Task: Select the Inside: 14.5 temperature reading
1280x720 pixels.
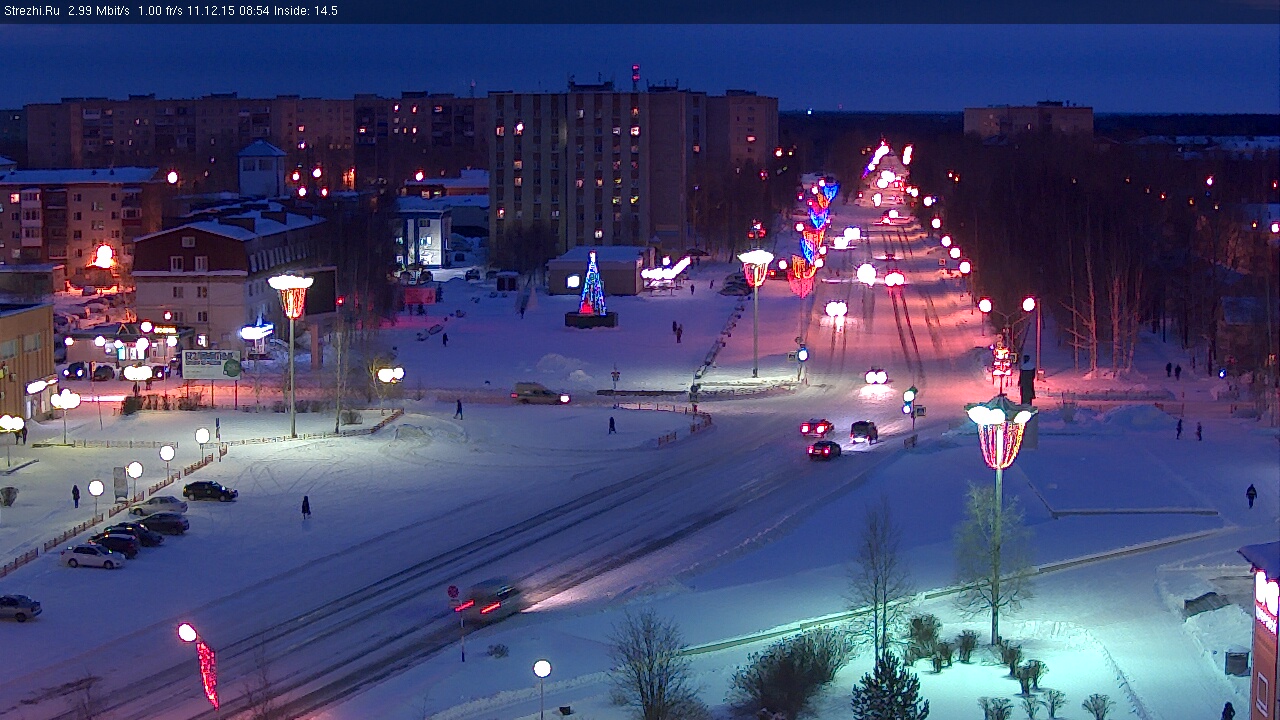Action: click(x=306, y=11)
